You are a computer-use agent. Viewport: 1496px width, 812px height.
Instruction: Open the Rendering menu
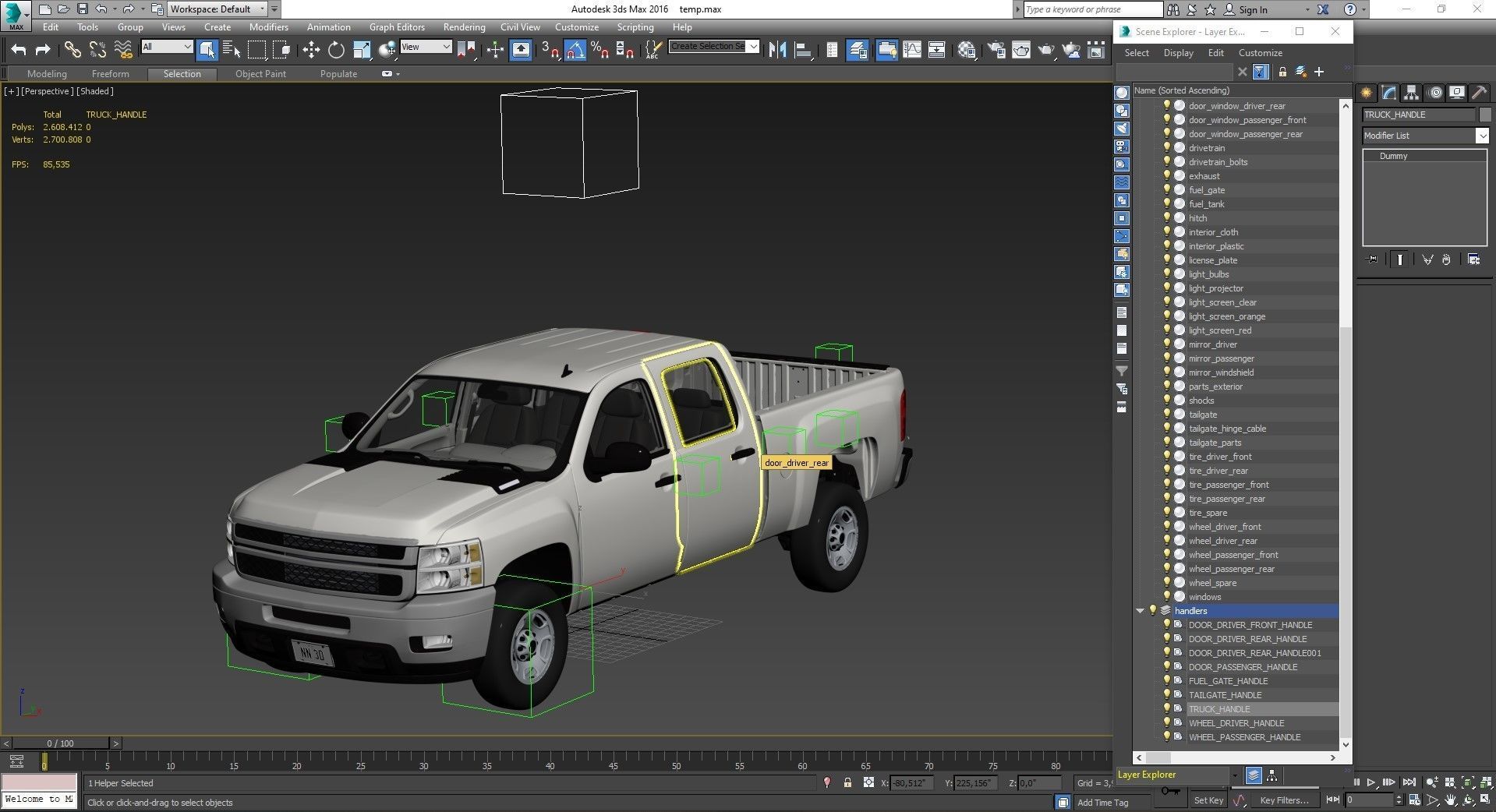[464, 27]
